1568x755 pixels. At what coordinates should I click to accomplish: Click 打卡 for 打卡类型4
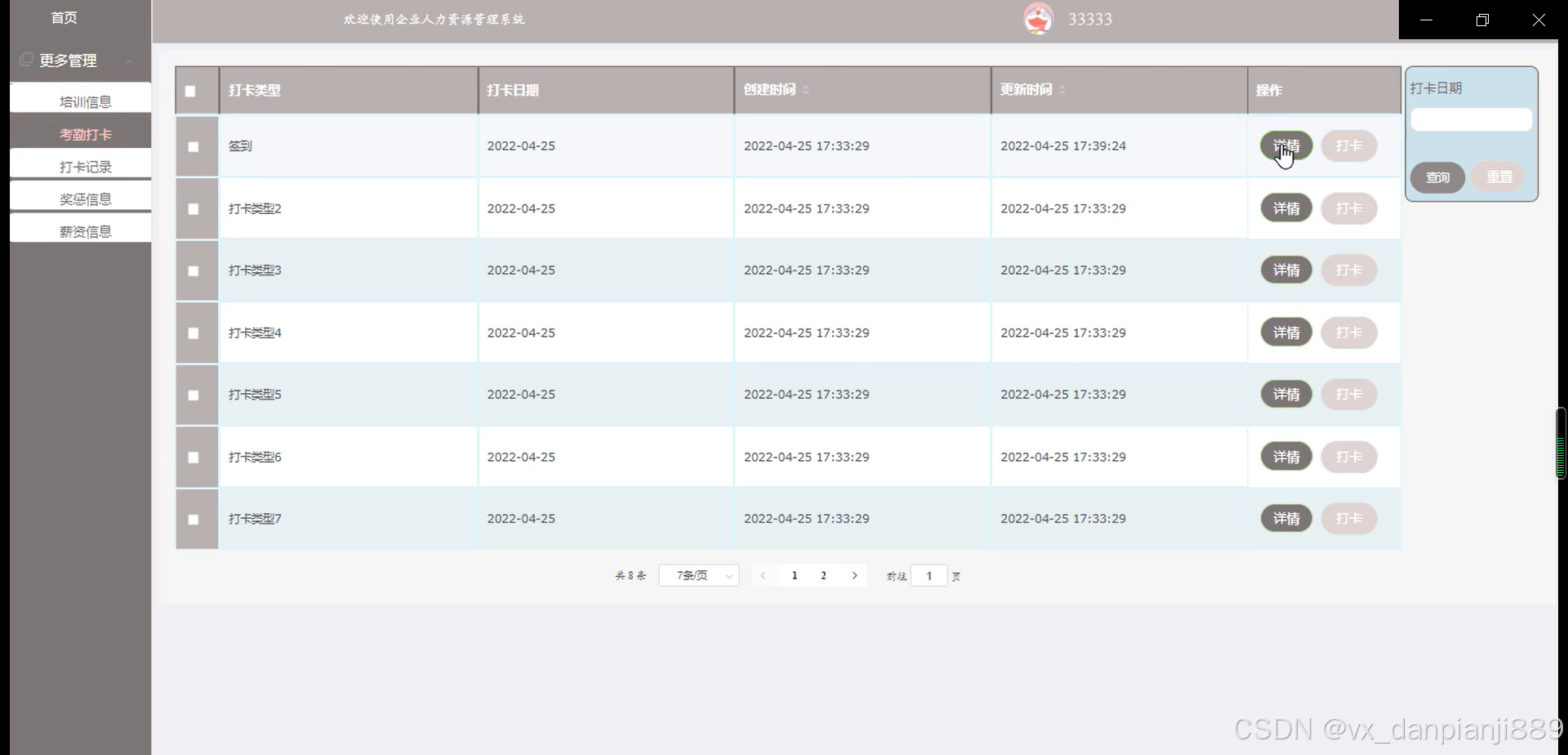click(x=1348, y=333)
